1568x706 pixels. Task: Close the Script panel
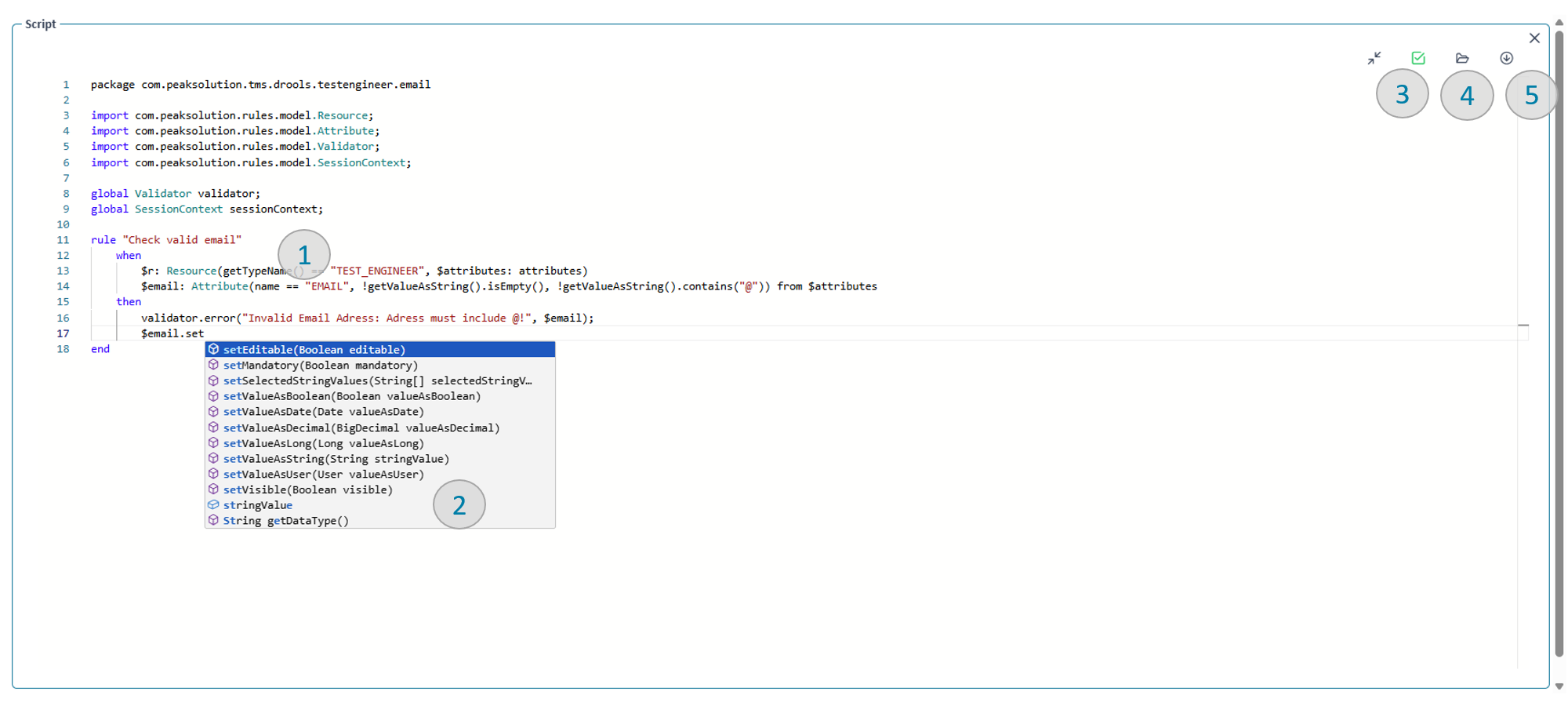pos(1534,38)
